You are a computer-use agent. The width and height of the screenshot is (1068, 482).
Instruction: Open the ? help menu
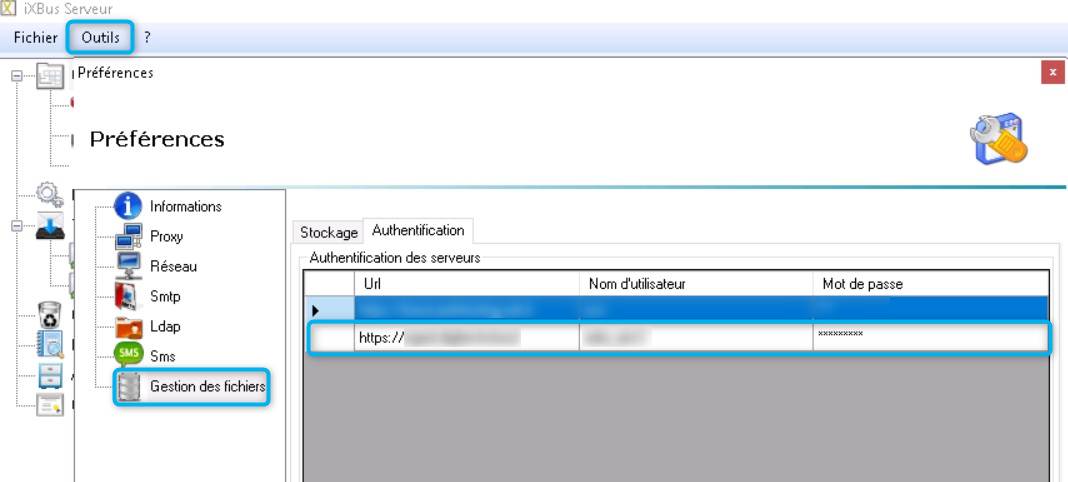tap(147, 37)
